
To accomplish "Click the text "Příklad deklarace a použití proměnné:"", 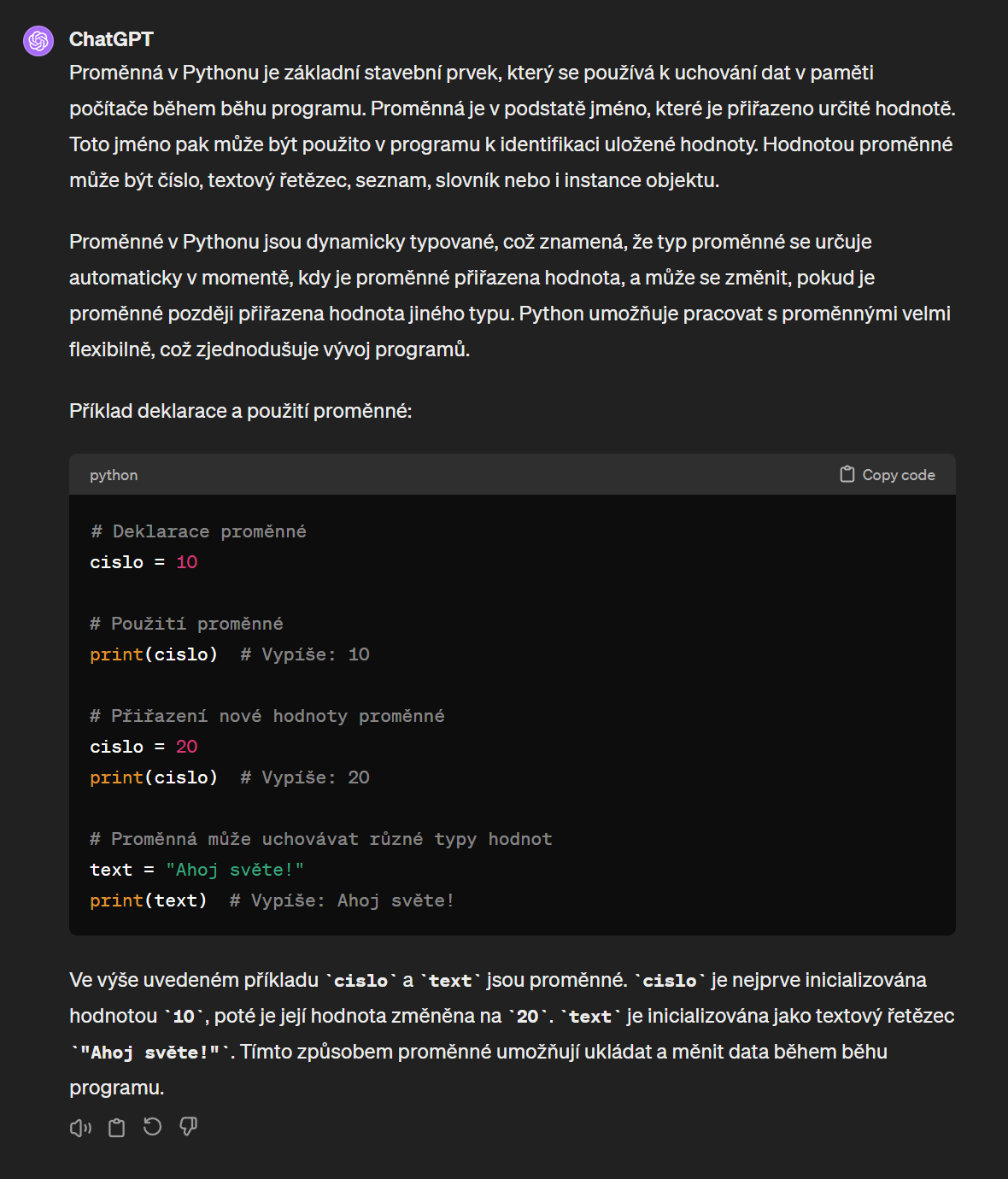I will pos(241,411).
